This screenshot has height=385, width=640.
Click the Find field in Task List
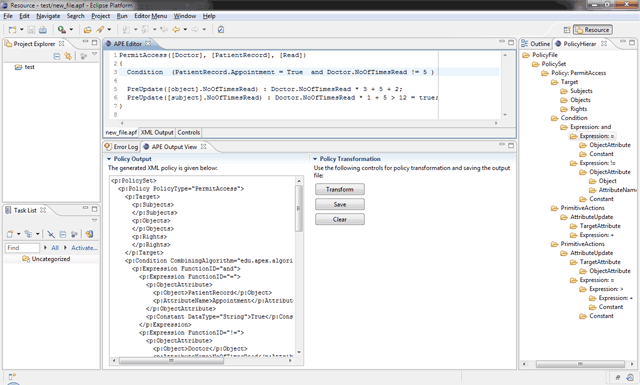(x=22, y=248)
